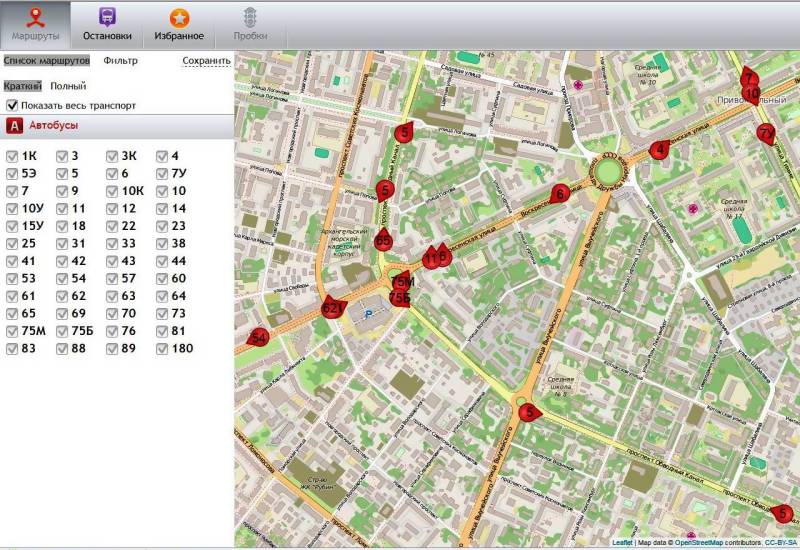This screenshot has width=800, height=550.
Task: Switch list to Полный mode
Action: pyautogui.click(x=68, y=86)
